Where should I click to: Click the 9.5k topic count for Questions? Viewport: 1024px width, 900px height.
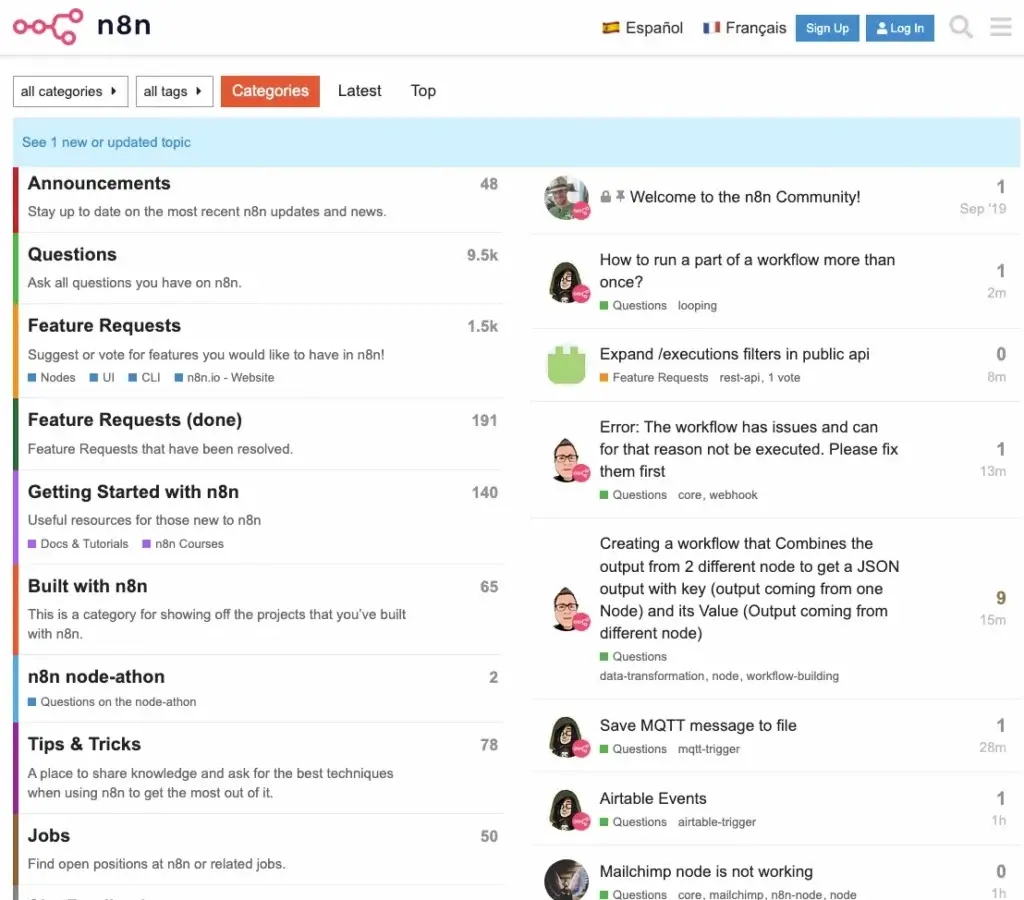pos(482,255)
